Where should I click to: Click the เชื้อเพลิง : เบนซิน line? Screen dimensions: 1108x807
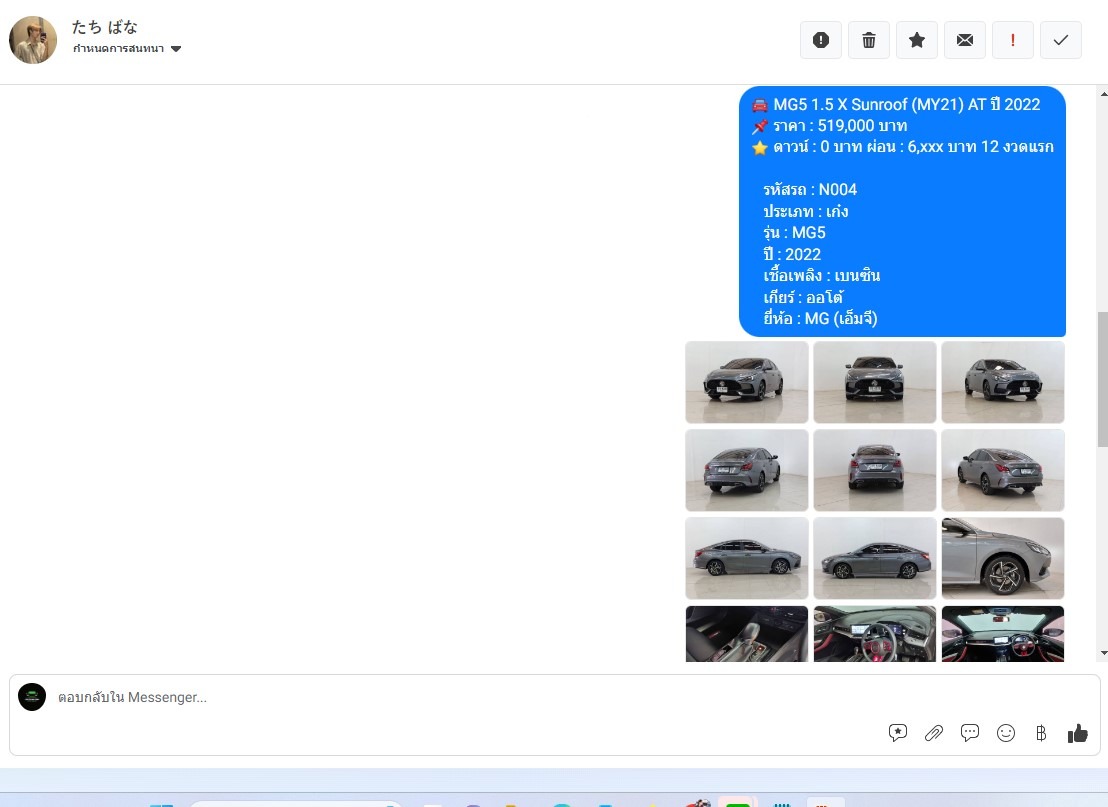(x=821, y=276)
